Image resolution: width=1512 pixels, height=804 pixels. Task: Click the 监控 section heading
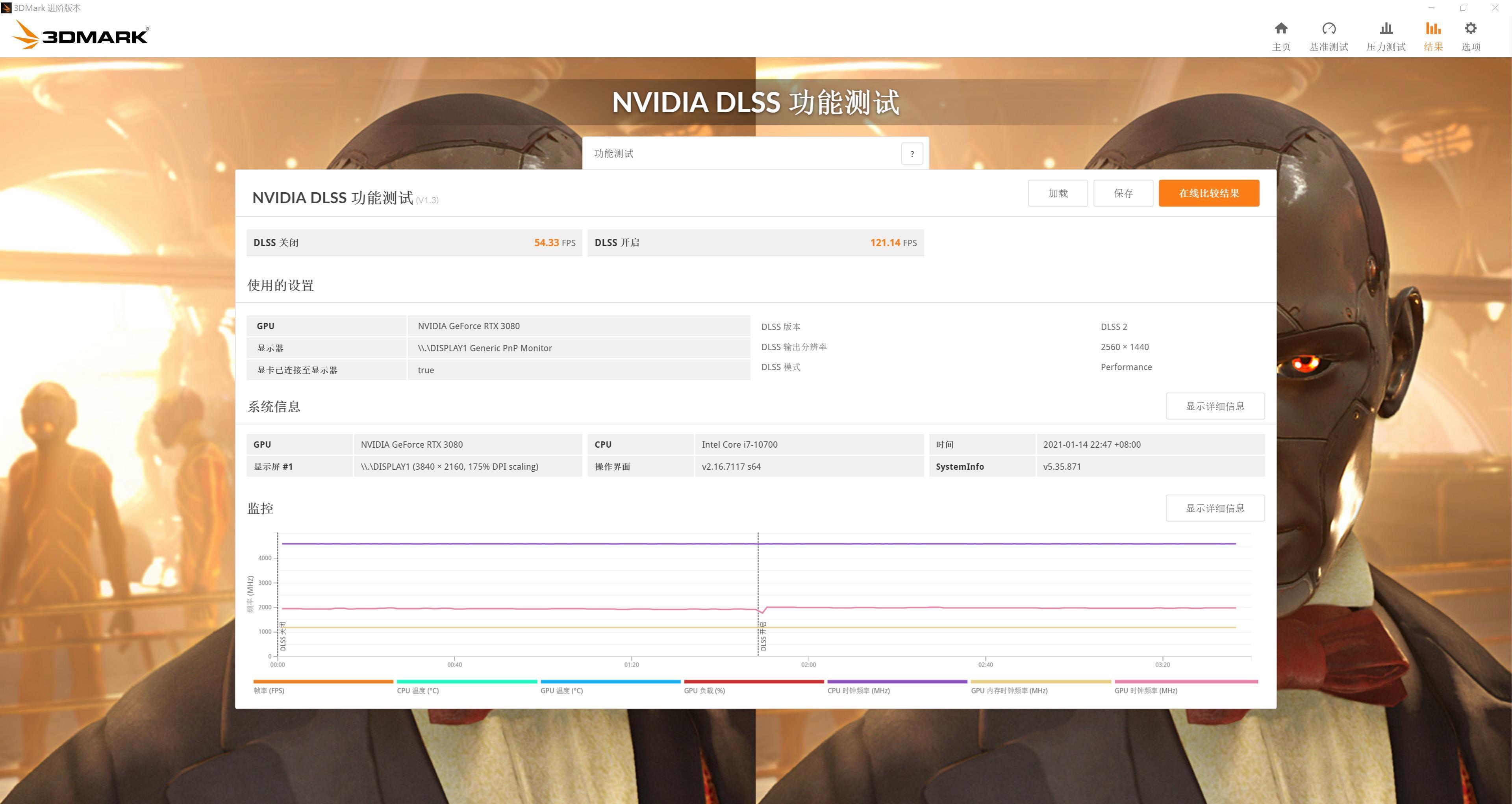click(260, 508)
